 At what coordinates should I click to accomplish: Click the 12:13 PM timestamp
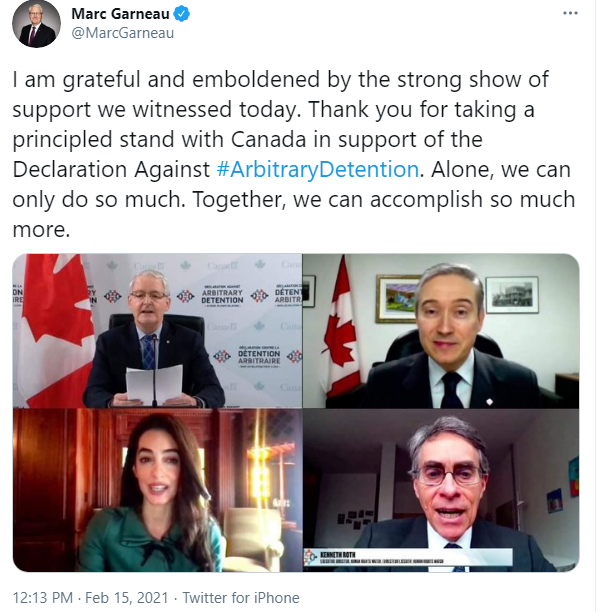point(43,598)
